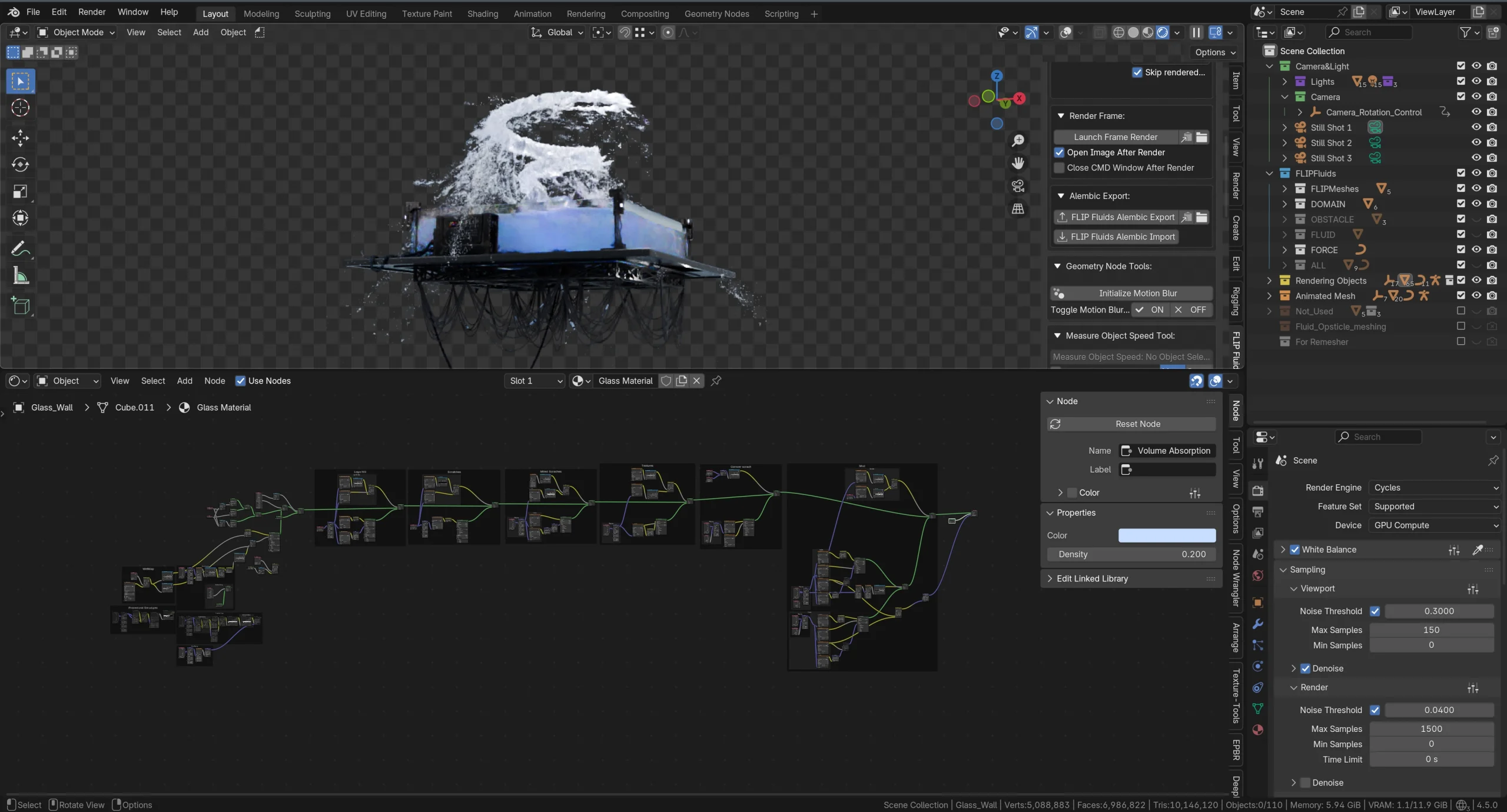This screenshot has height=812, width=1507.
Task: Open the Device dropdown showing GPU Compute
Action: 1435,525
